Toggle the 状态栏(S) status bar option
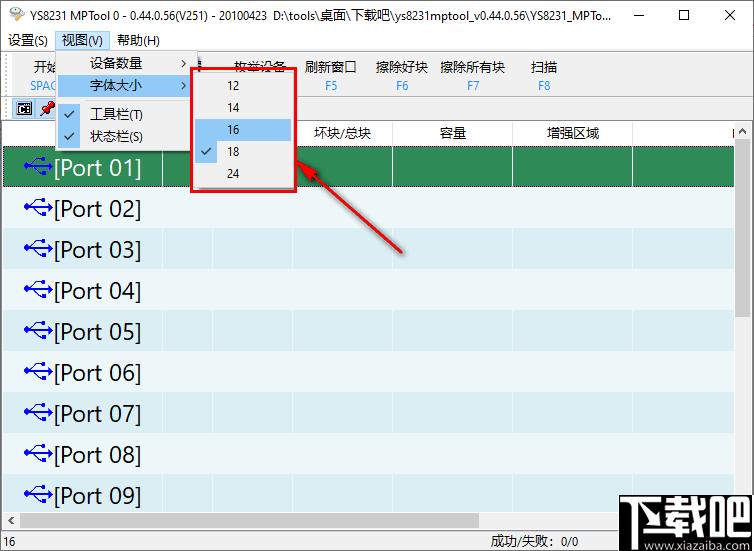754x551 pixels. (124, 137)
